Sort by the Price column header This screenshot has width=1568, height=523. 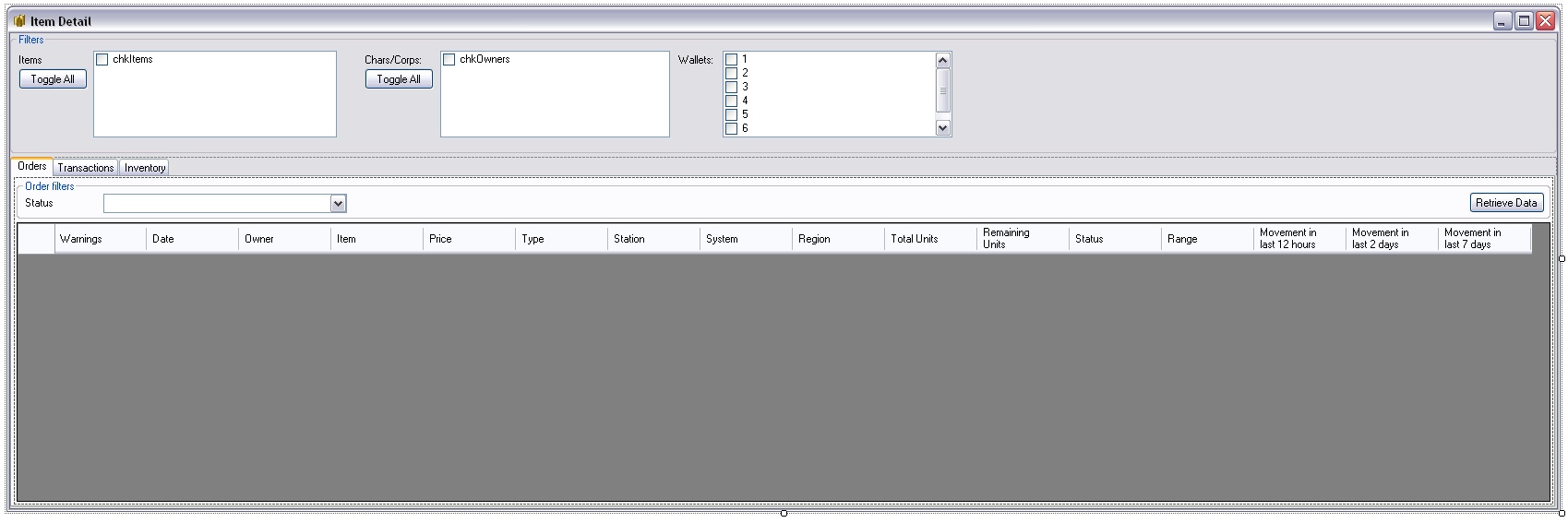click(470, 239)
